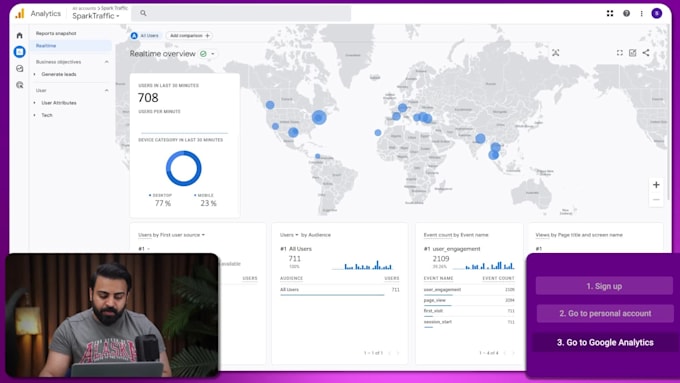Open the three-dot more options menu

pyautogui.click(x=641, y=13)
